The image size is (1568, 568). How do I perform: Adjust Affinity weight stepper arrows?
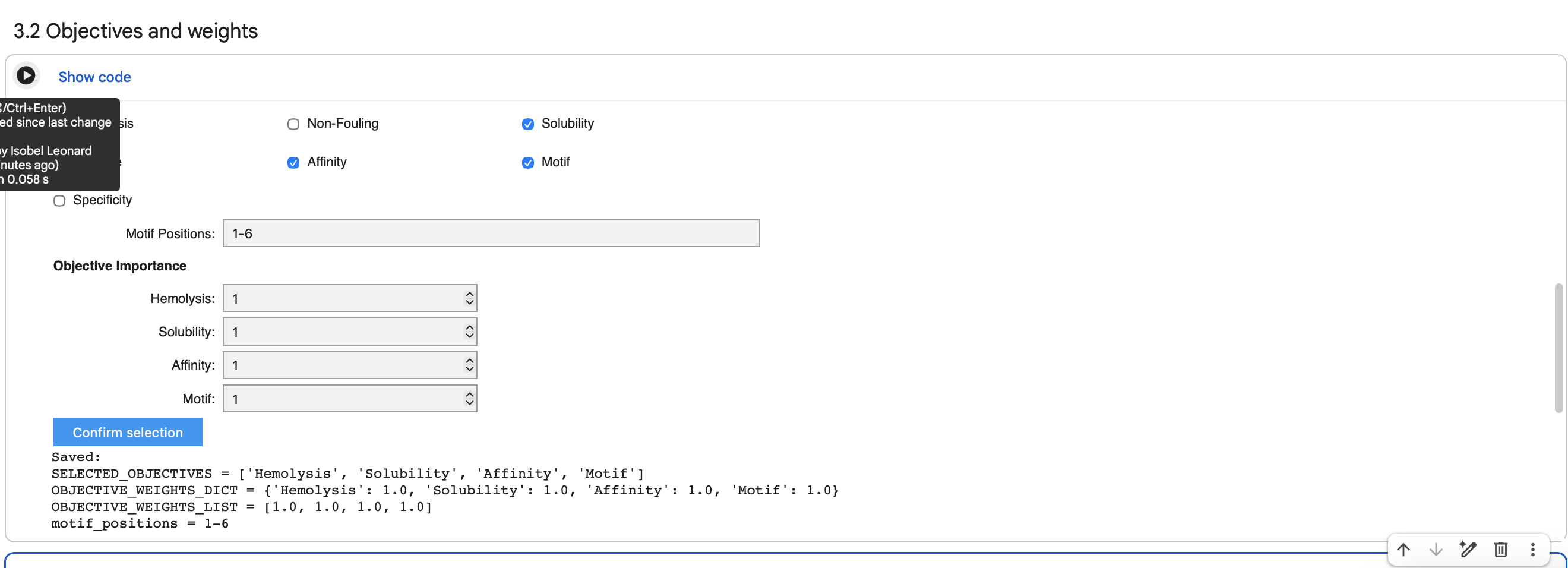tap(469, 365)
